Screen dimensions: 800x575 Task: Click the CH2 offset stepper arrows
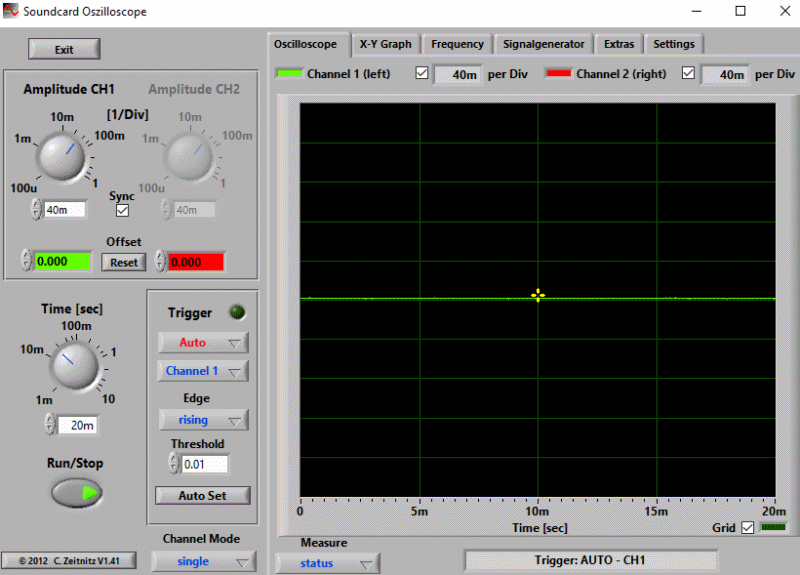point(160,261)
